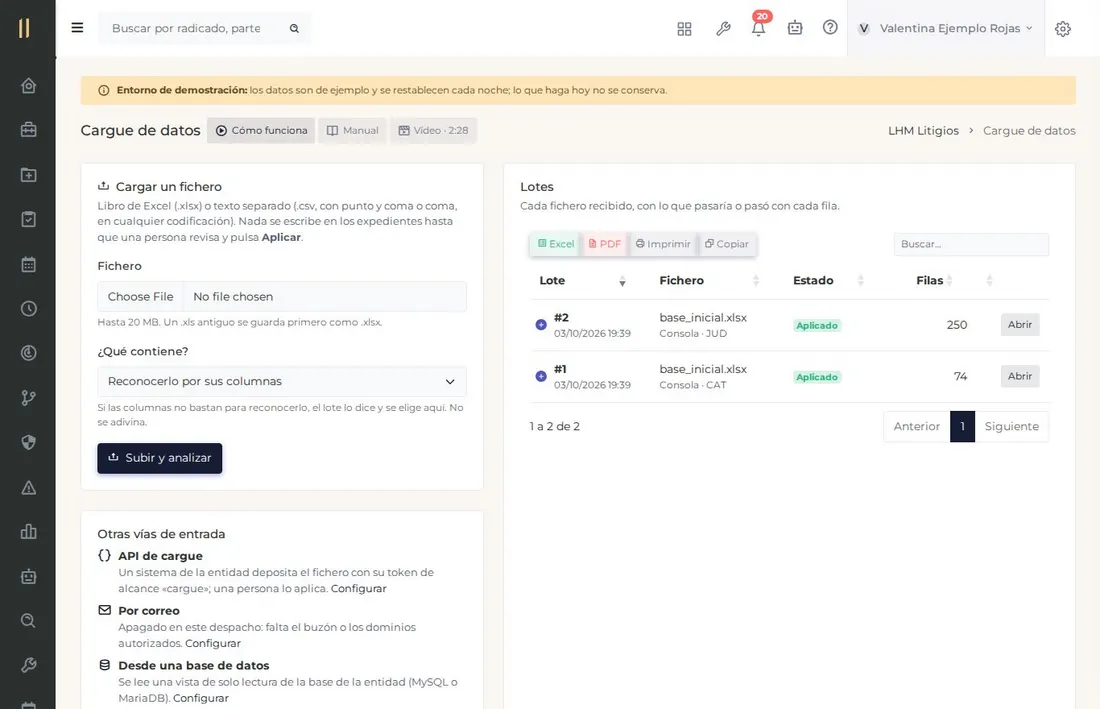Click the Imprimir button

point(663,244)
